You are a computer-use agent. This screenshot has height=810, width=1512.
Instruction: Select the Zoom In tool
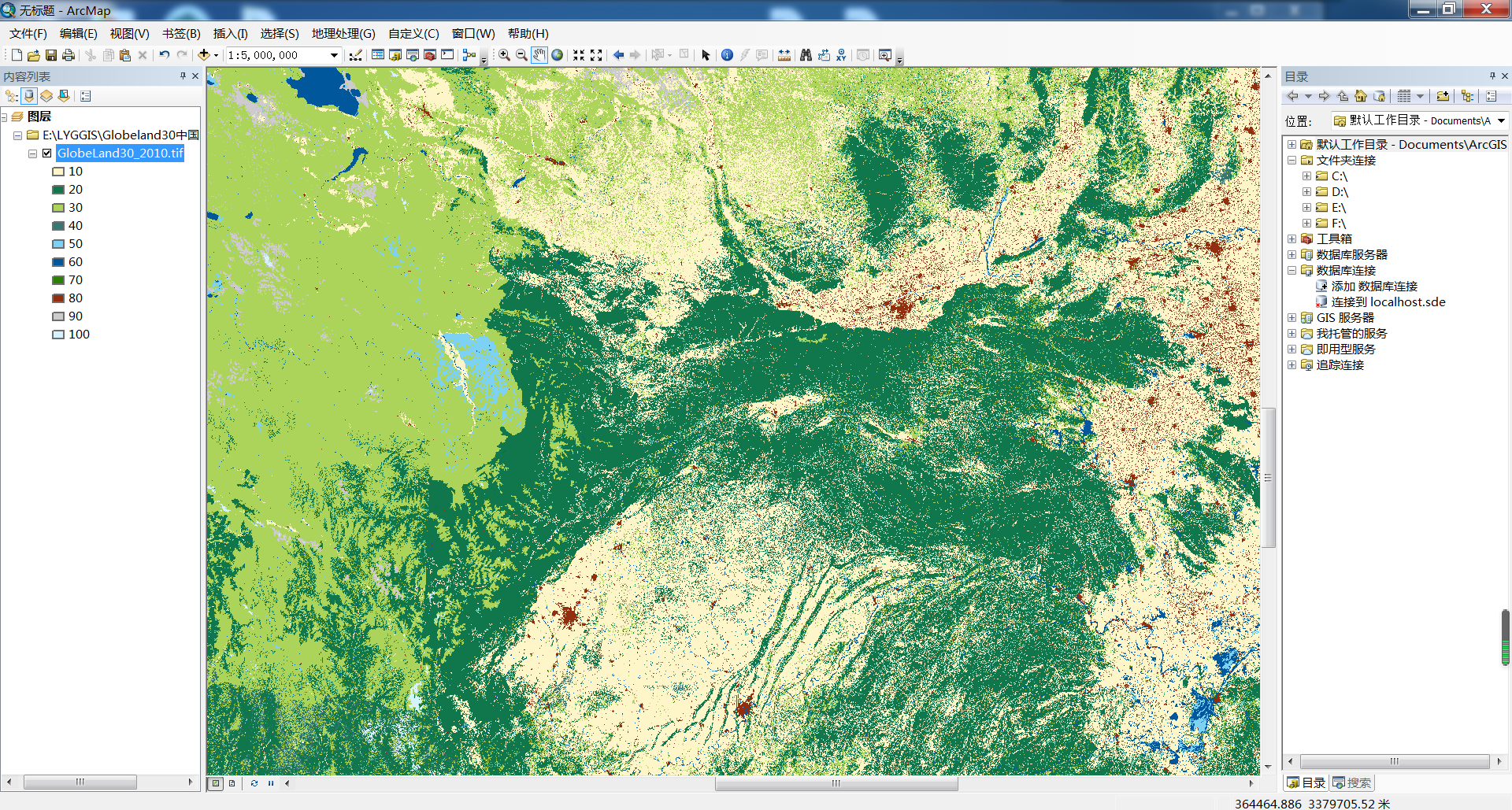pyautogui.click(x=504, y=55)
